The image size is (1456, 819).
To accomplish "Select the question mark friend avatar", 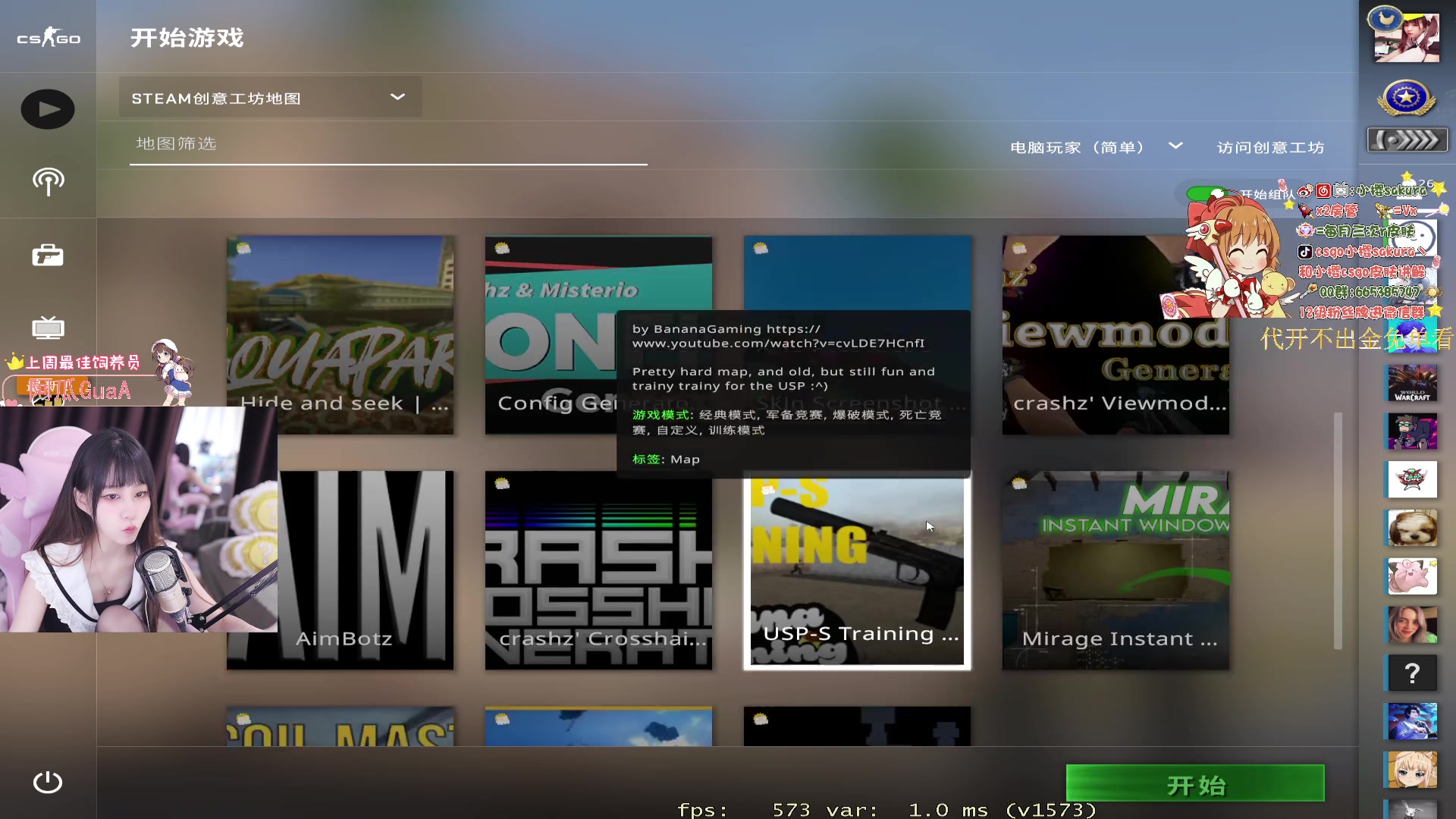I will pos(1411,673).
